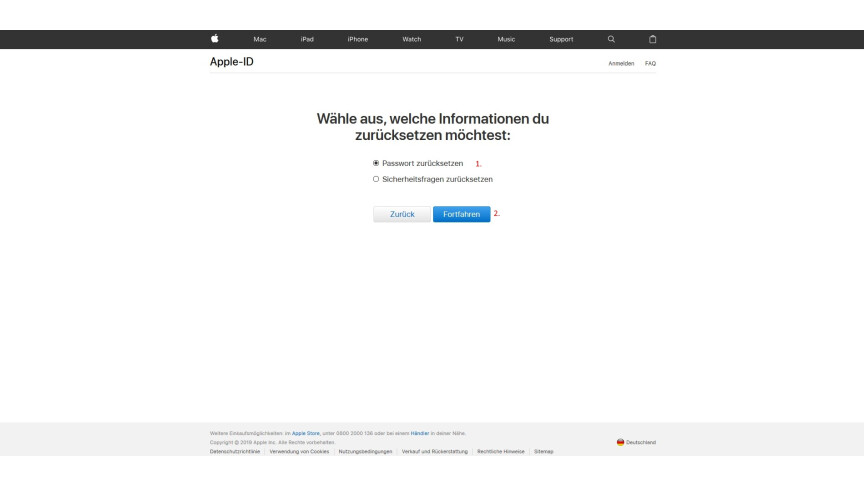The width and height of the screenshot is (864, 486).
Task: Click the Apple-ID heading link
Action: 231,62
